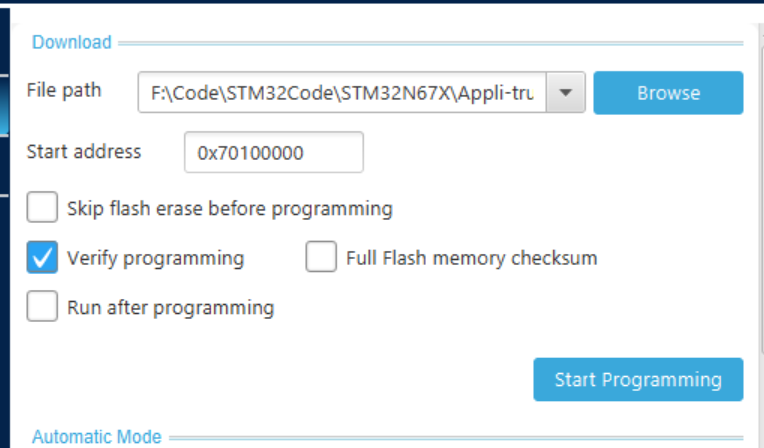The width and height of the screenshot is (764, 448).
Task: Click the vertical scrollbar on the right edge
Action: point(759,200)
